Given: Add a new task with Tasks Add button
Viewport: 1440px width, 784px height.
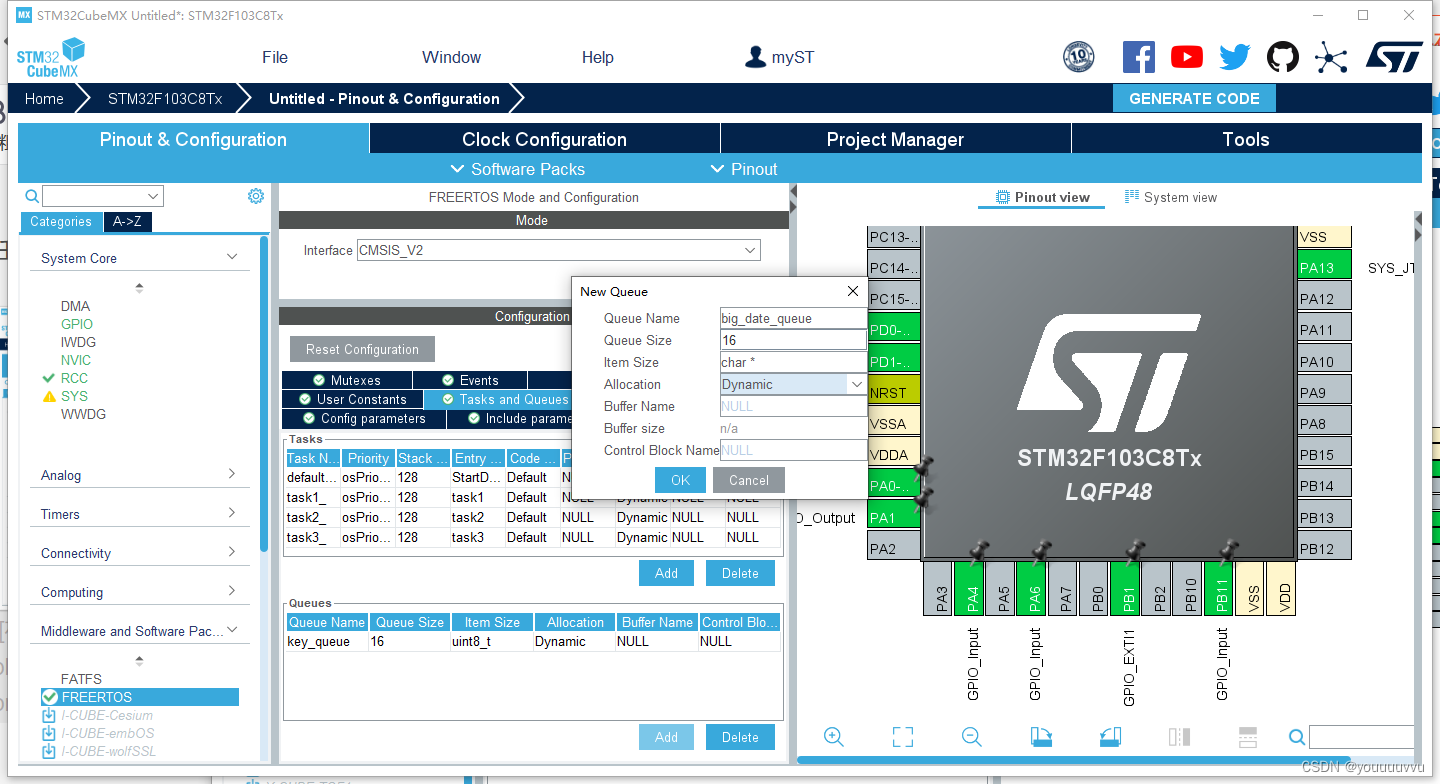Looking at the screenshot, I should tap(667, 573).
